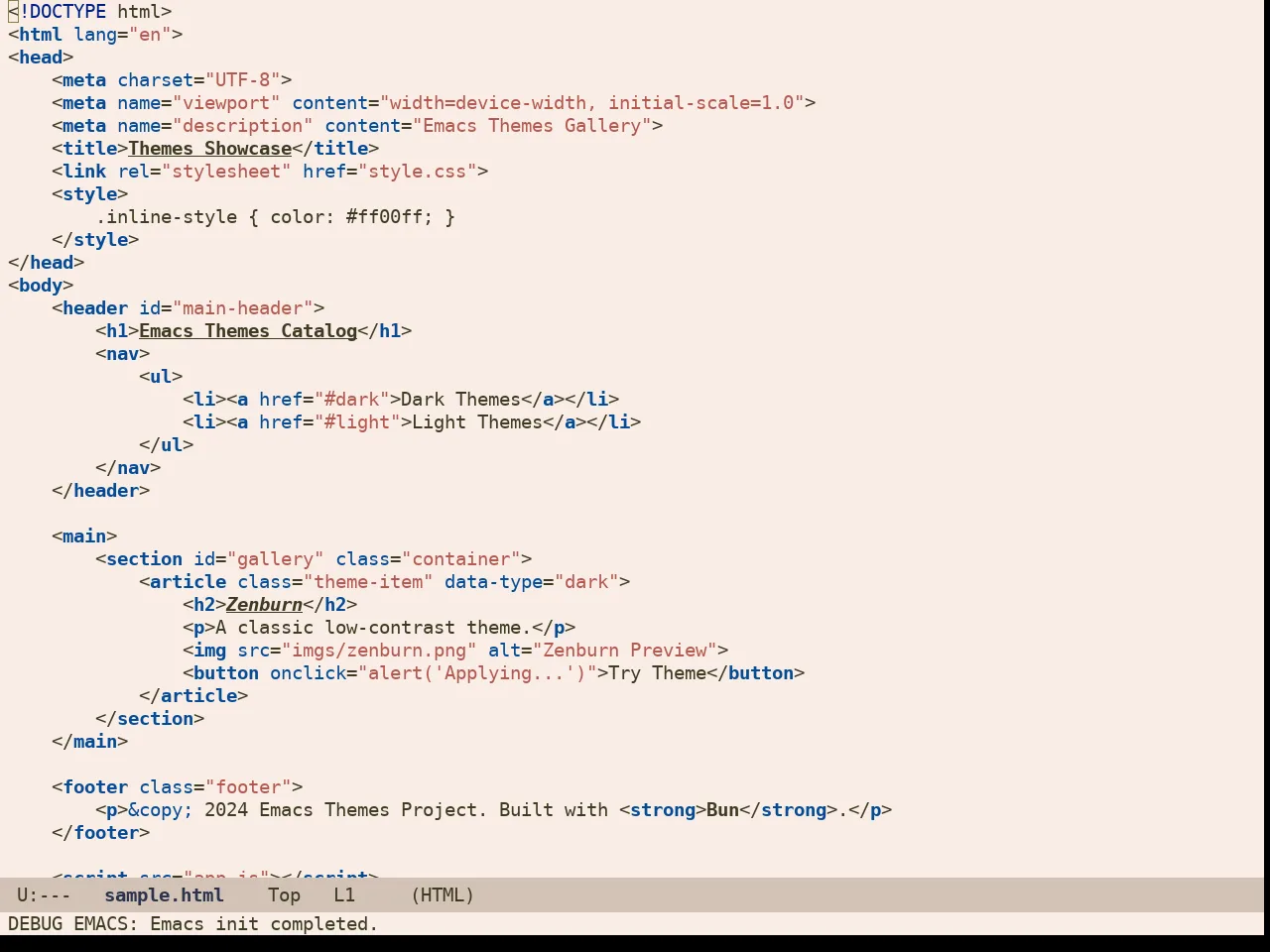Viewport: 1270px width, 952px height.
Task: Click the "viewport" name value
Action: pyautogui.click(x=226, y=103)
